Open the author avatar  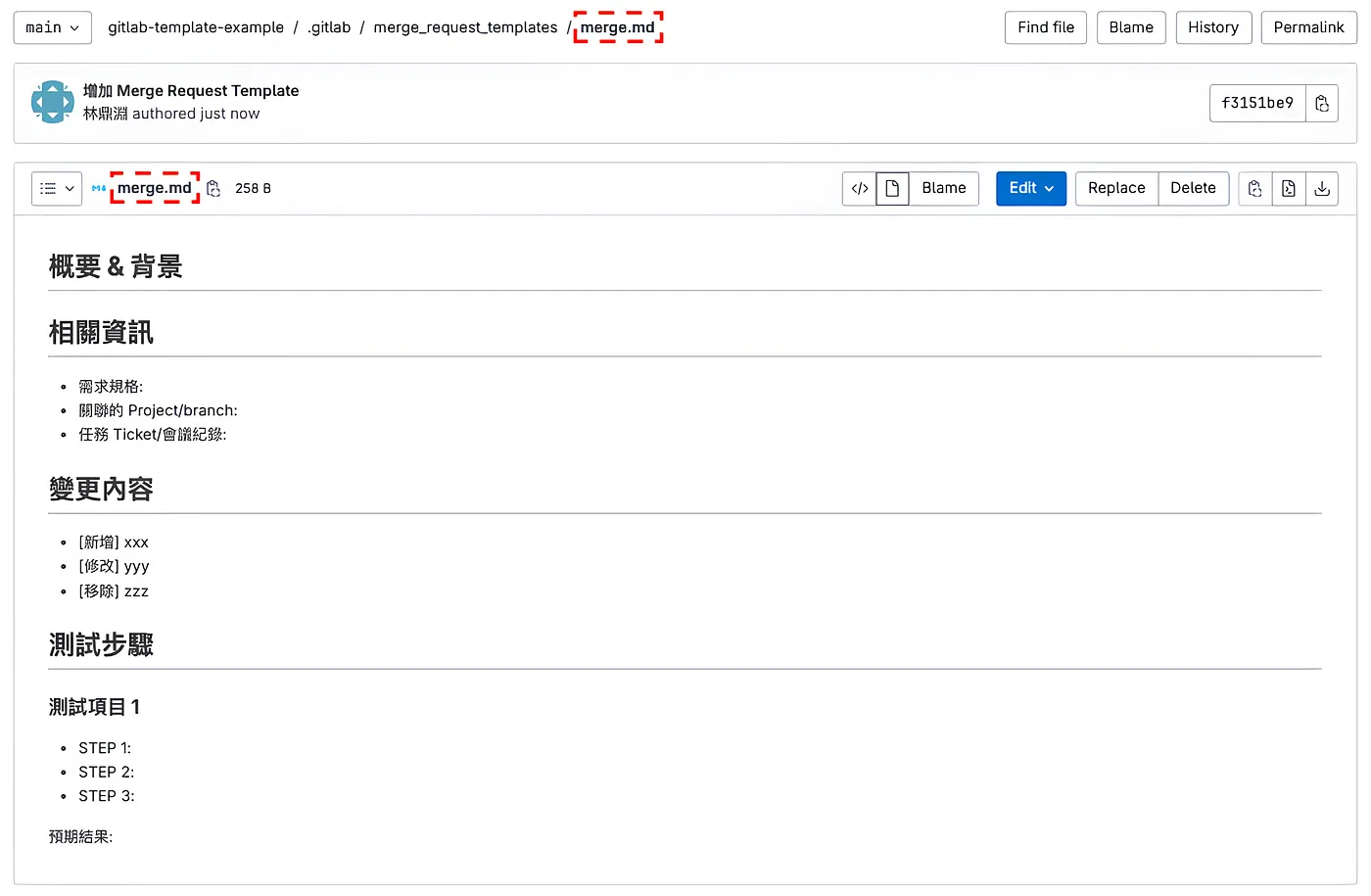pos(53,102)
